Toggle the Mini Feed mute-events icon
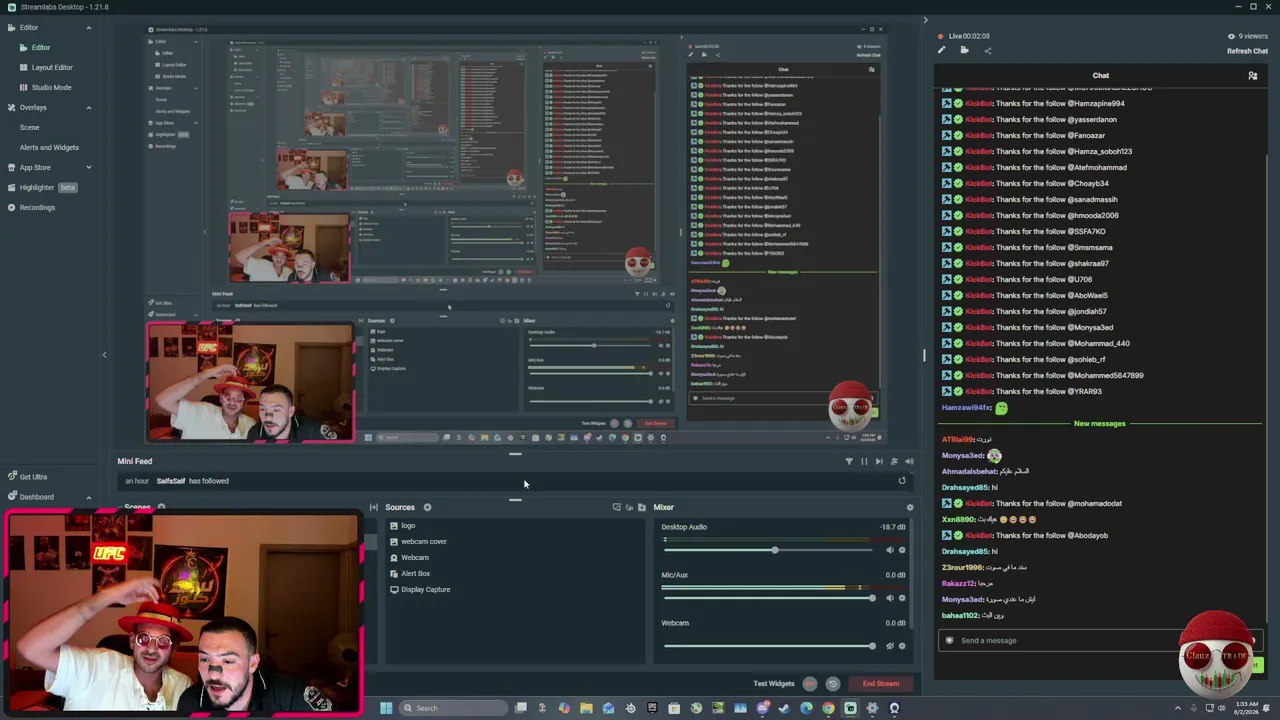Image resolution: width=1280 pixels, height=720 pixels. pos(894,461)
